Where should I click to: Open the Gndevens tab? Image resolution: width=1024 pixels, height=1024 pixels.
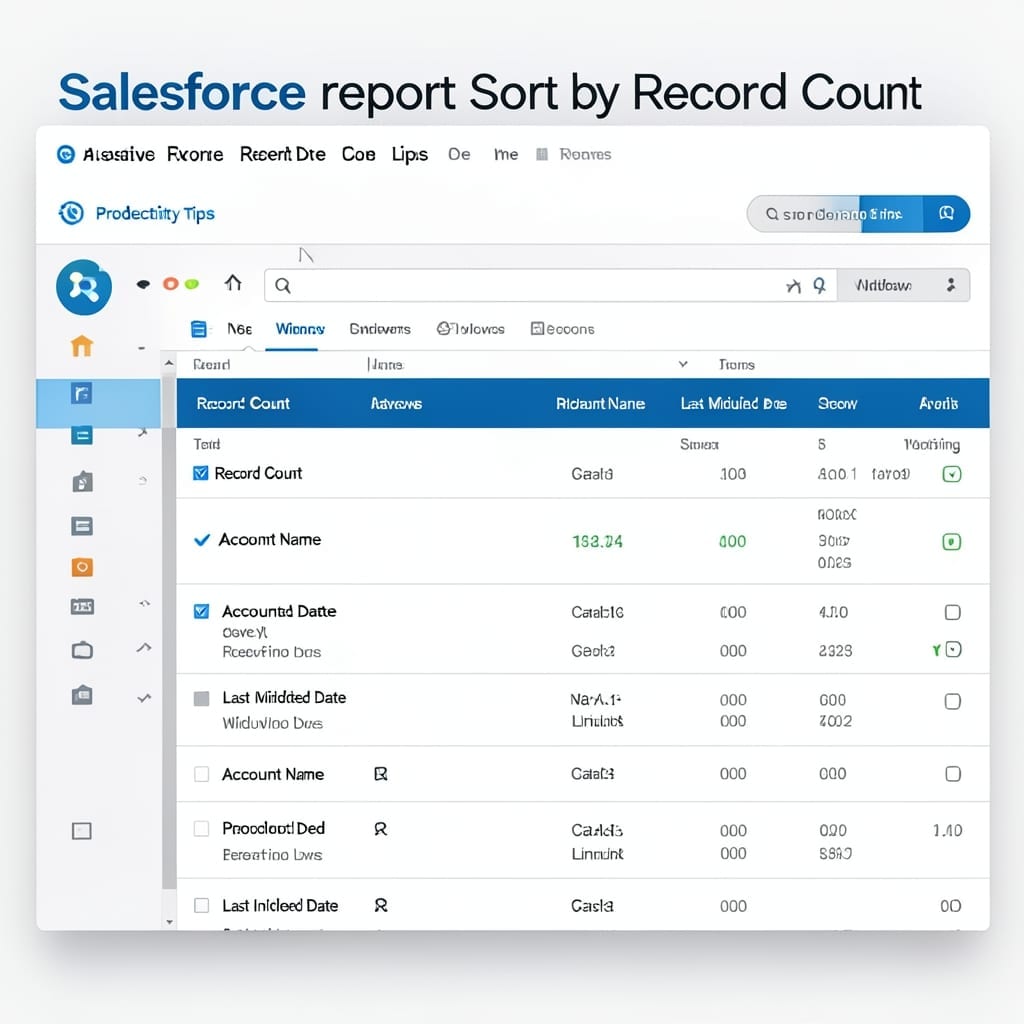[380, 329]
